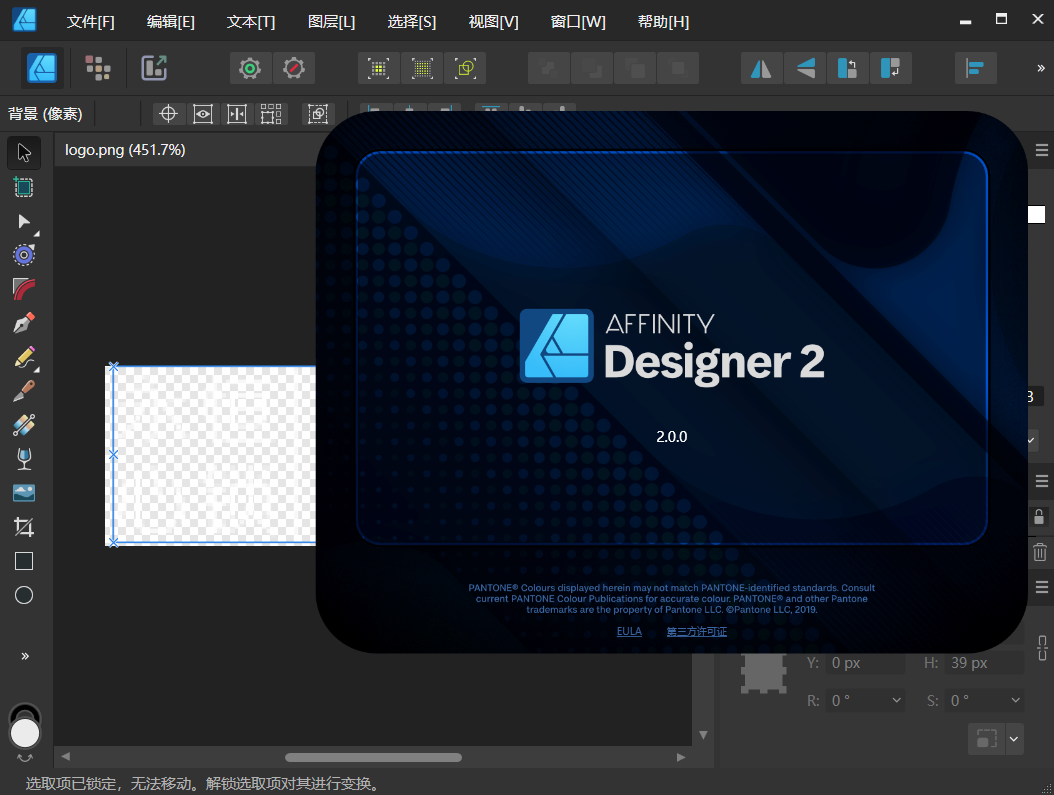The width and height of the screenshot is (1054, 795).
Task: Select the Artboard tool
Action: (x=24, y=187)
